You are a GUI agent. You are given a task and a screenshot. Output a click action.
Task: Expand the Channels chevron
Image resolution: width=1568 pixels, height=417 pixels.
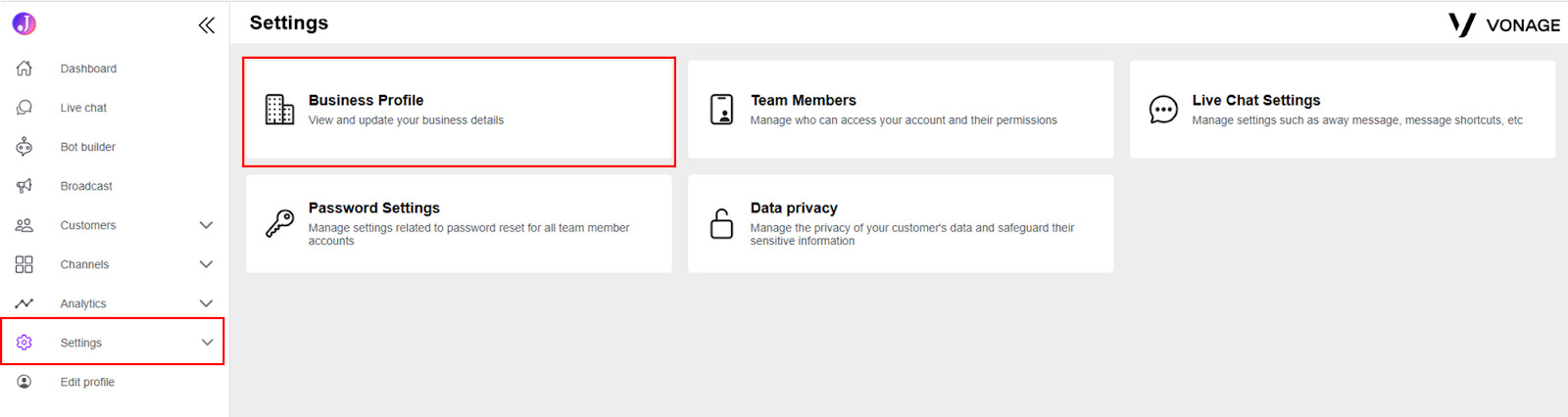pyautogui.click(x=206, y=264)
